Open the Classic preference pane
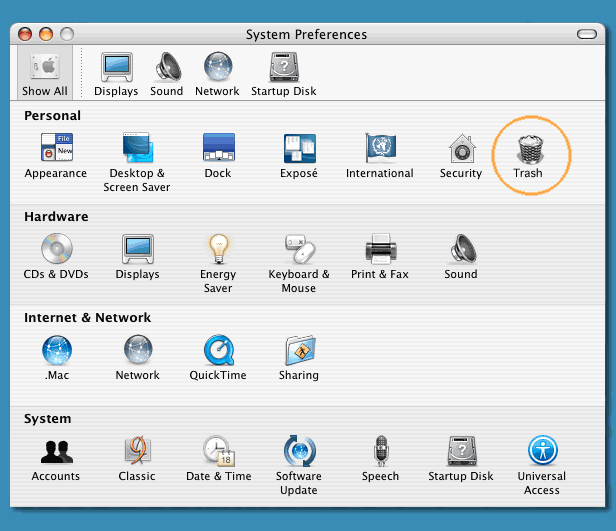616x531 pixels. pyautogui.click(x=137, y=459)
